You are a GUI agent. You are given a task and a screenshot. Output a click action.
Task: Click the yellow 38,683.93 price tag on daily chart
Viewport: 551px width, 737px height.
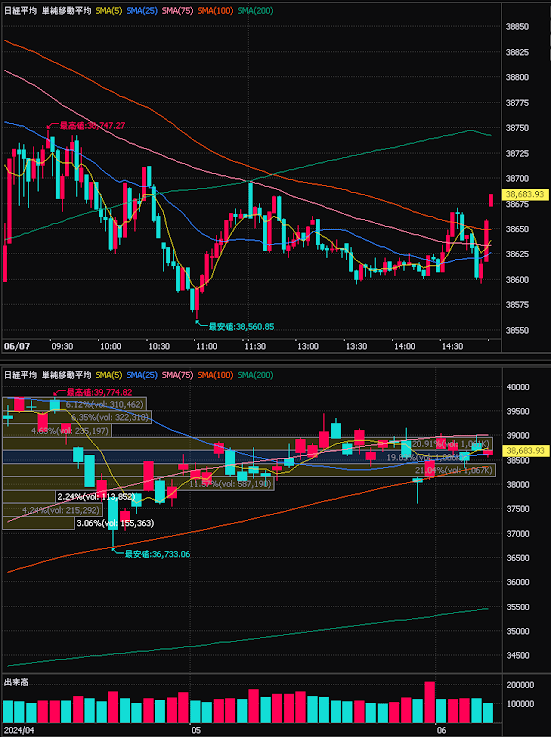pos(525,450)
